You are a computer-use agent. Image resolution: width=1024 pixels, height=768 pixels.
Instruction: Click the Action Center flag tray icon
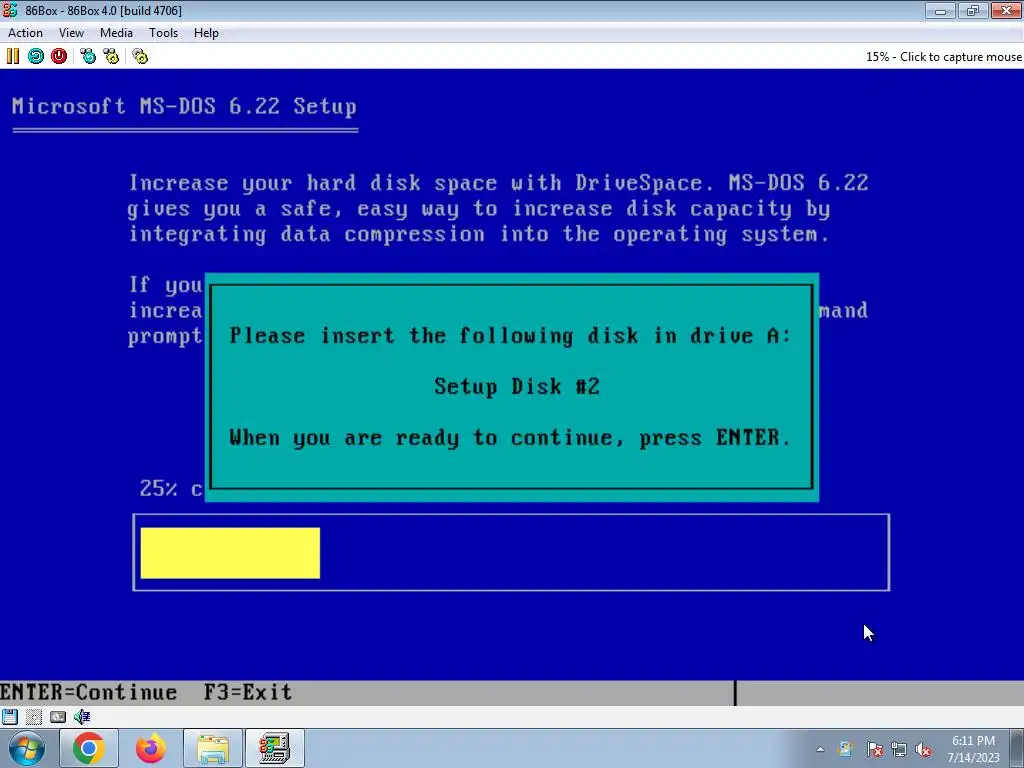(x=874, y=749)
